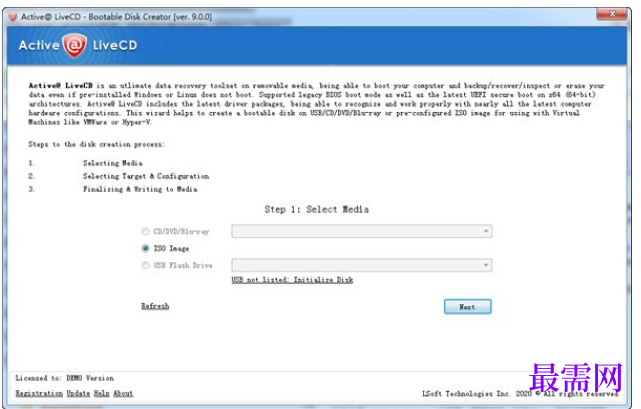Image resolution: width=641 pixels, height=409 pixels.
Task: Click the LSoft Technologies copyright text
Action: coord(520,393)
